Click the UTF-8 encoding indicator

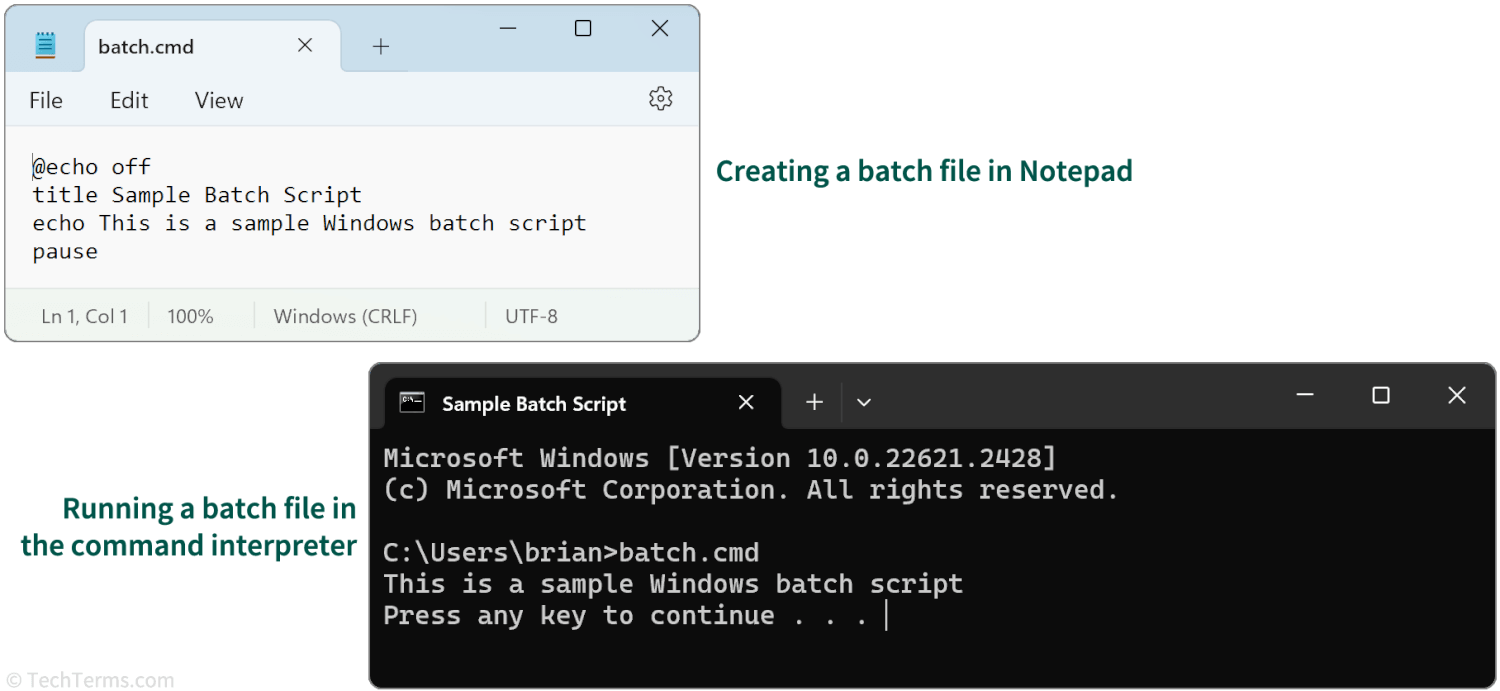click(530, 315)
